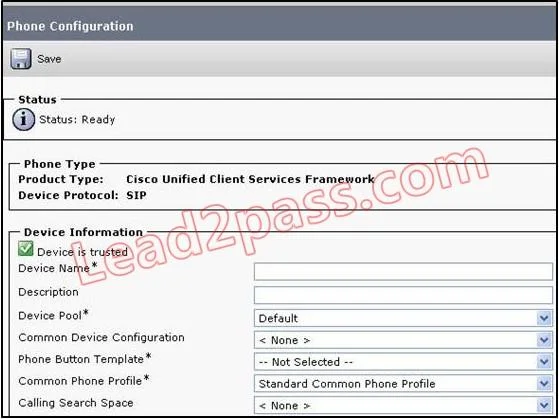Screen dimensions: 559x419
Task: Click the 'Phone Type' section heading
Action: coord(60,164)
